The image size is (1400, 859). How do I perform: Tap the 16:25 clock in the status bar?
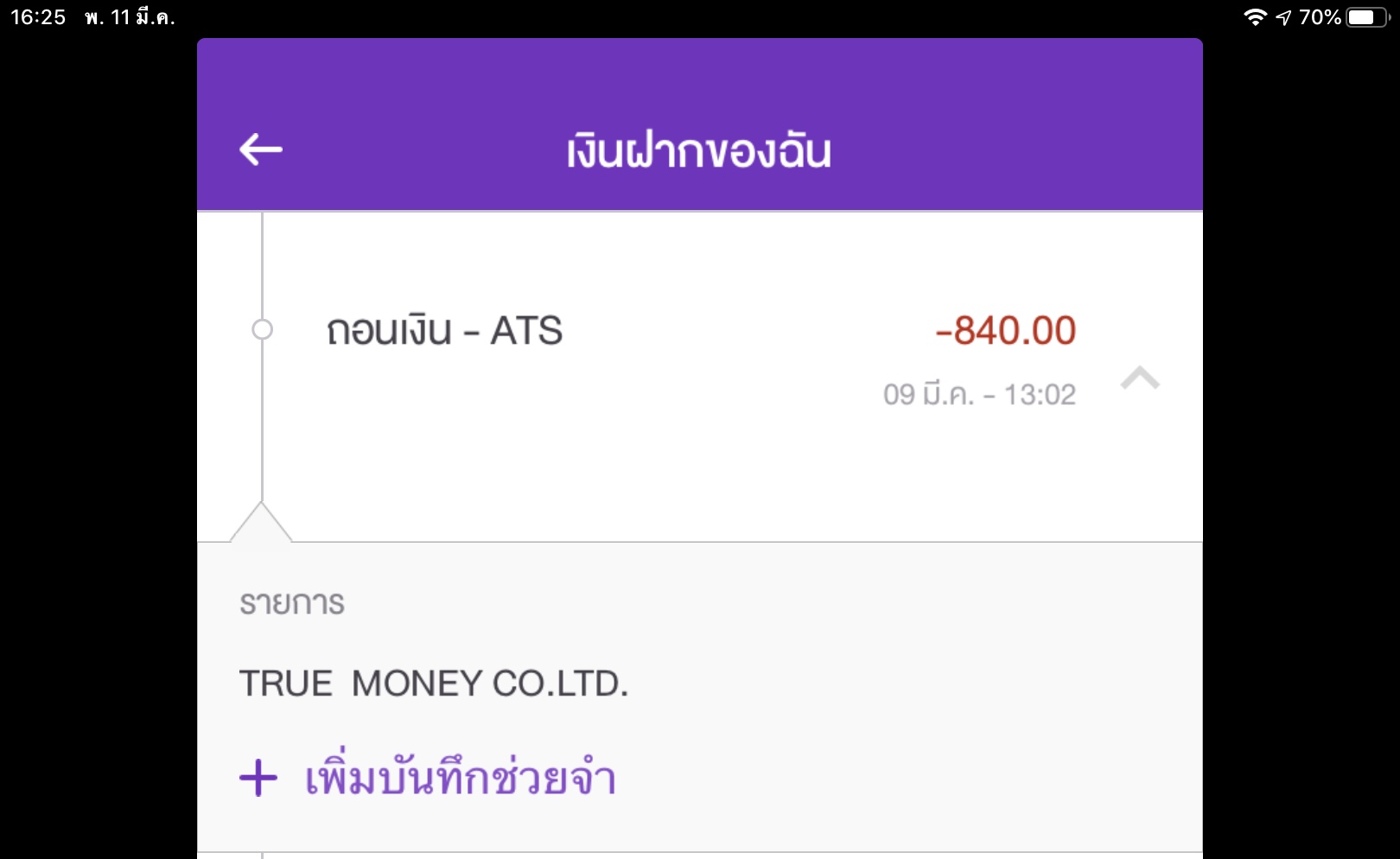click(x=38, y=17)
